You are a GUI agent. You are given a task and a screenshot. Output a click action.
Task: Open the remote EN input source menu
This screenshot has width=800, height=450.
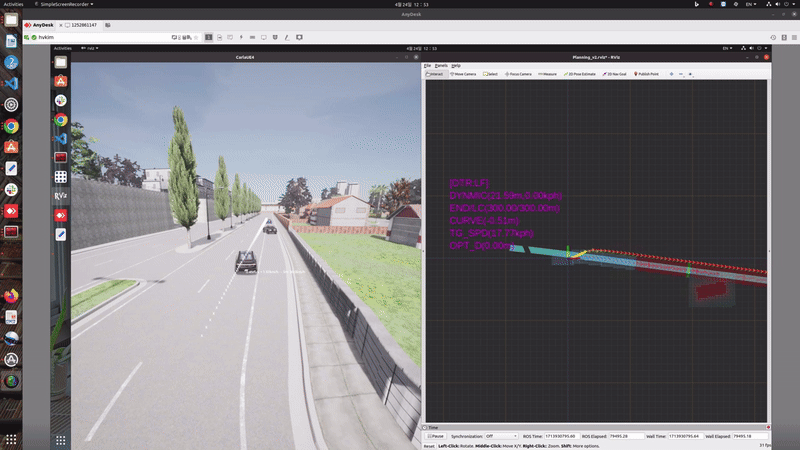[x=727, y=48]
